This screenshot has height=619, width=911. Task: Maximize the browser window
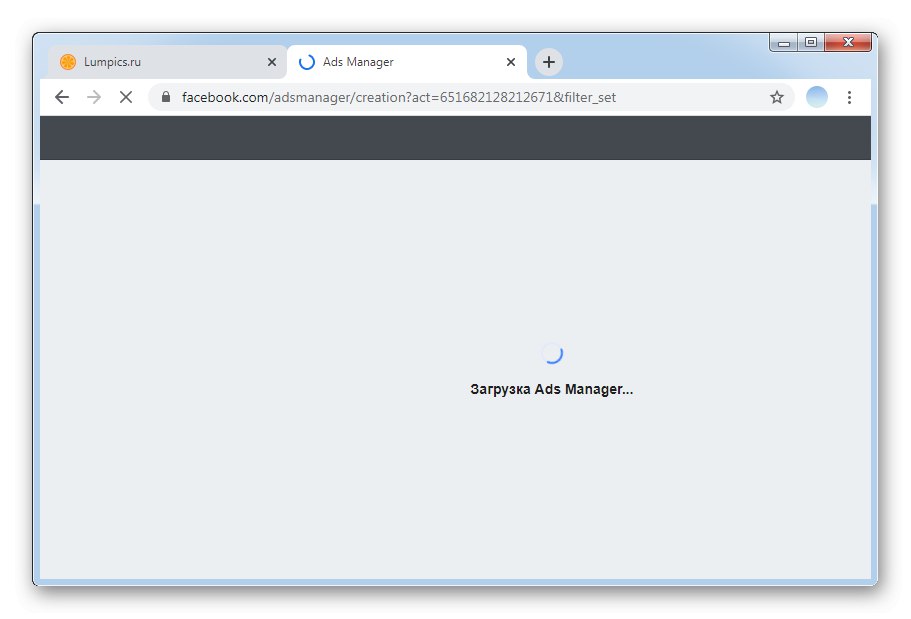click(811, 42)
